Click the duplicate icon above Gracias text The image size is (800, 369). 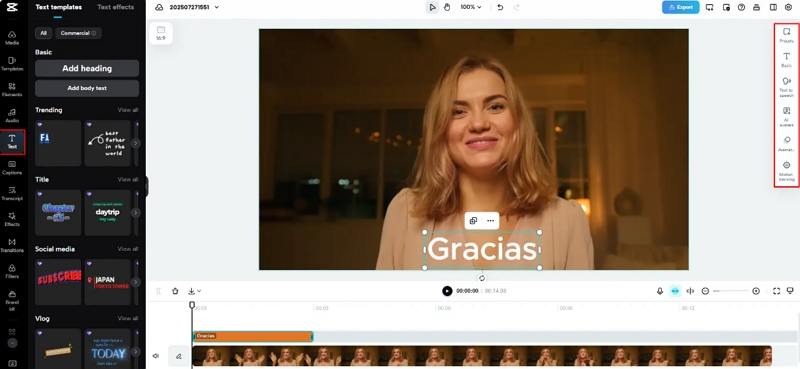[473, 220]
